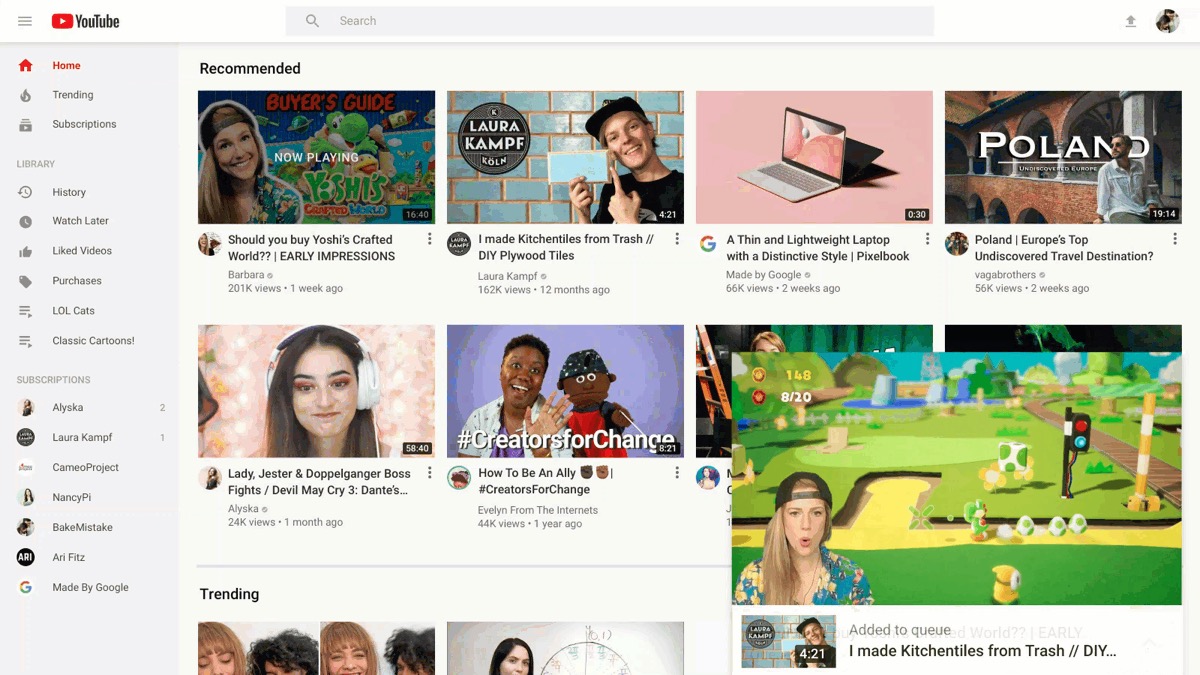
Task: Open options menu for the Yoshi's Crafted World video
Action: 430,239
